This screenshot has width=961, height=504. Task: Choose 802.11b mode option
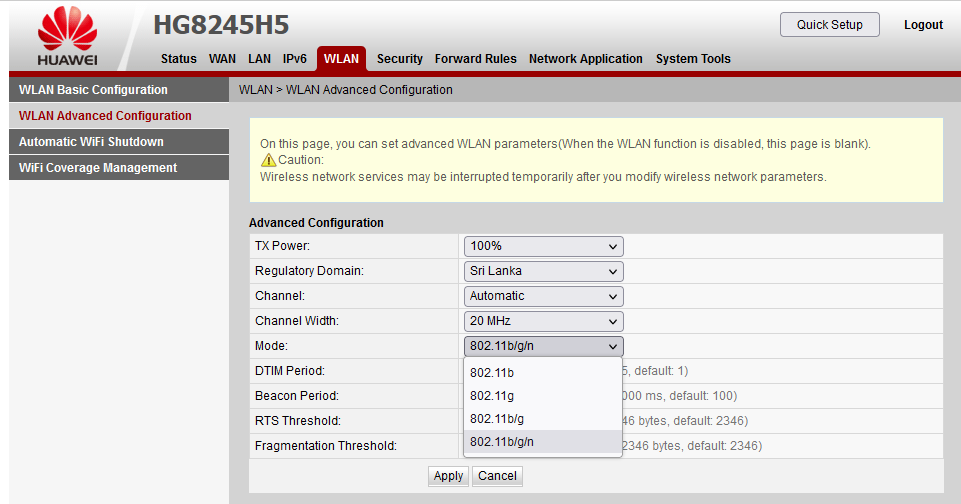[x=543, y=373]
